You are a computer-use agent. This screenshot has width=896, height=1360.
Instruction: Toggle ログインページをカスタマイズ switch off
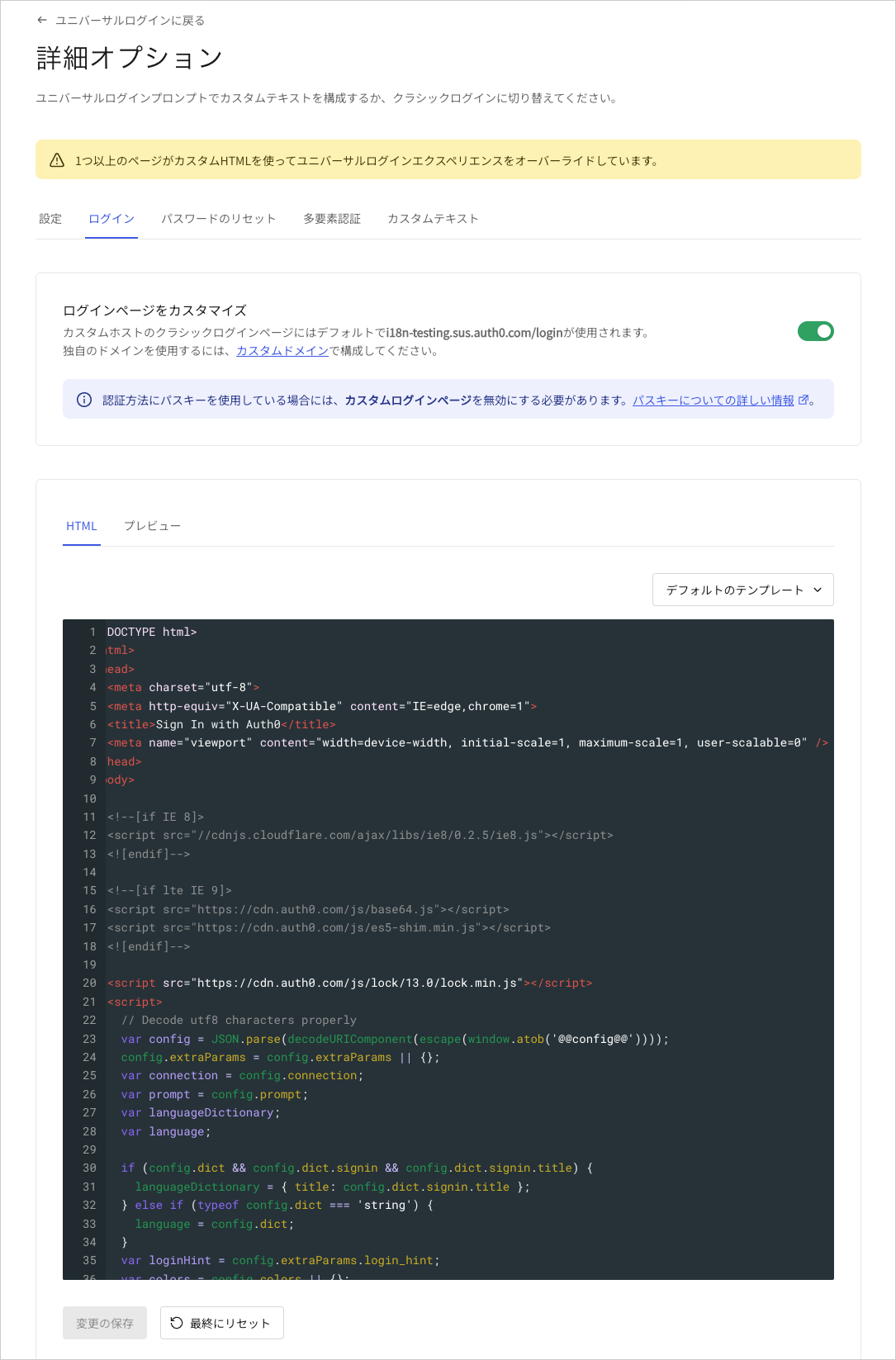(x=816, y=331)
